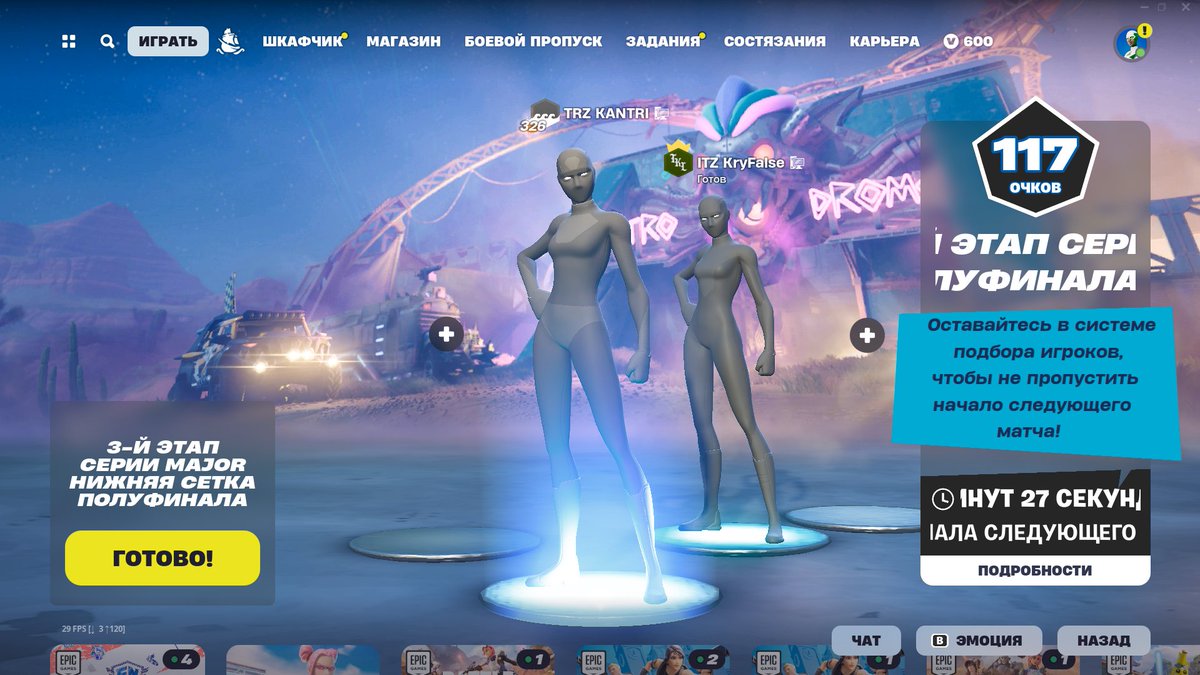1200x675 pixels.
Task: Open the СОСТЯЗАНИЯ tab
Action: [x=775, y=41]
